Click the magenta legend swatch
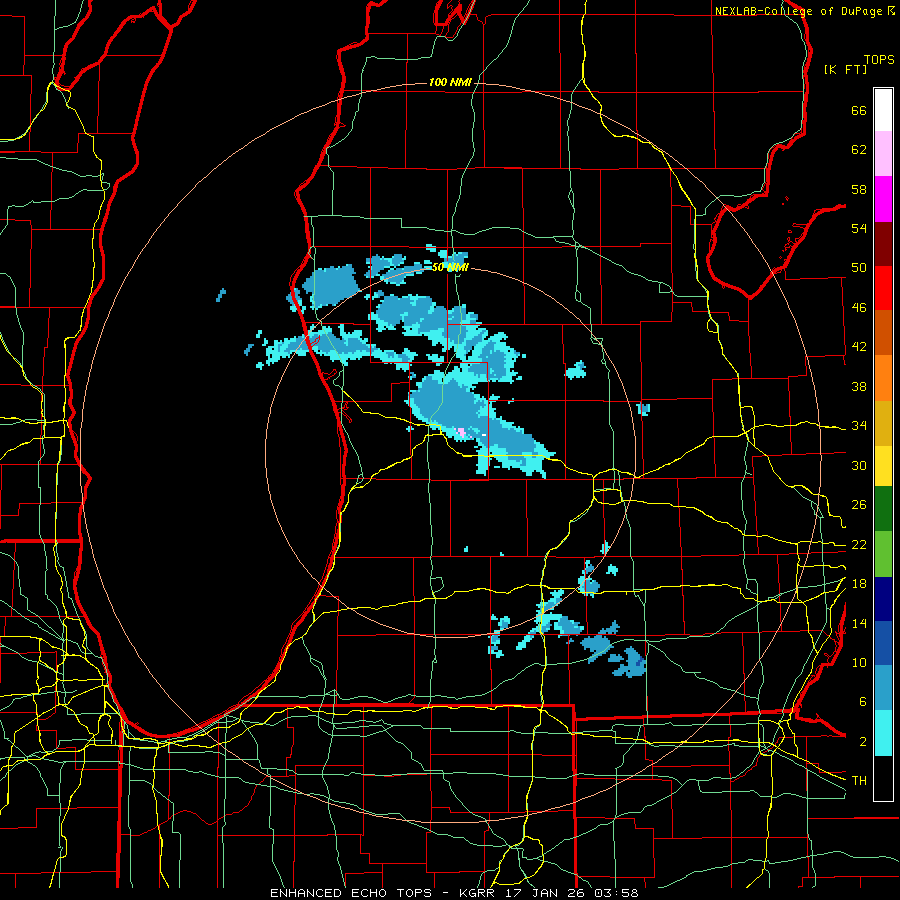900x900 pixels. click(883, 199)
